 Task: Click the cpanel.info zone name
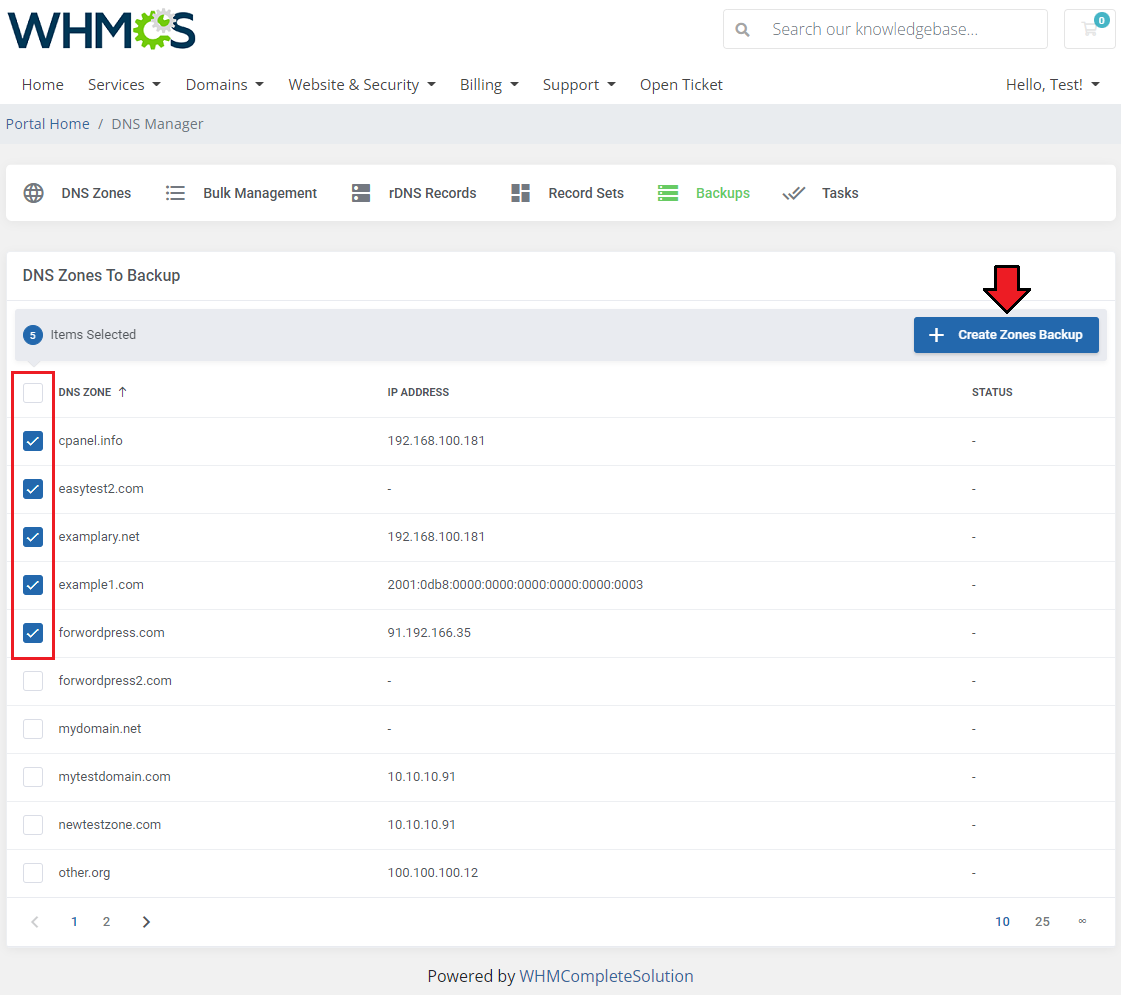click(91, 440)
